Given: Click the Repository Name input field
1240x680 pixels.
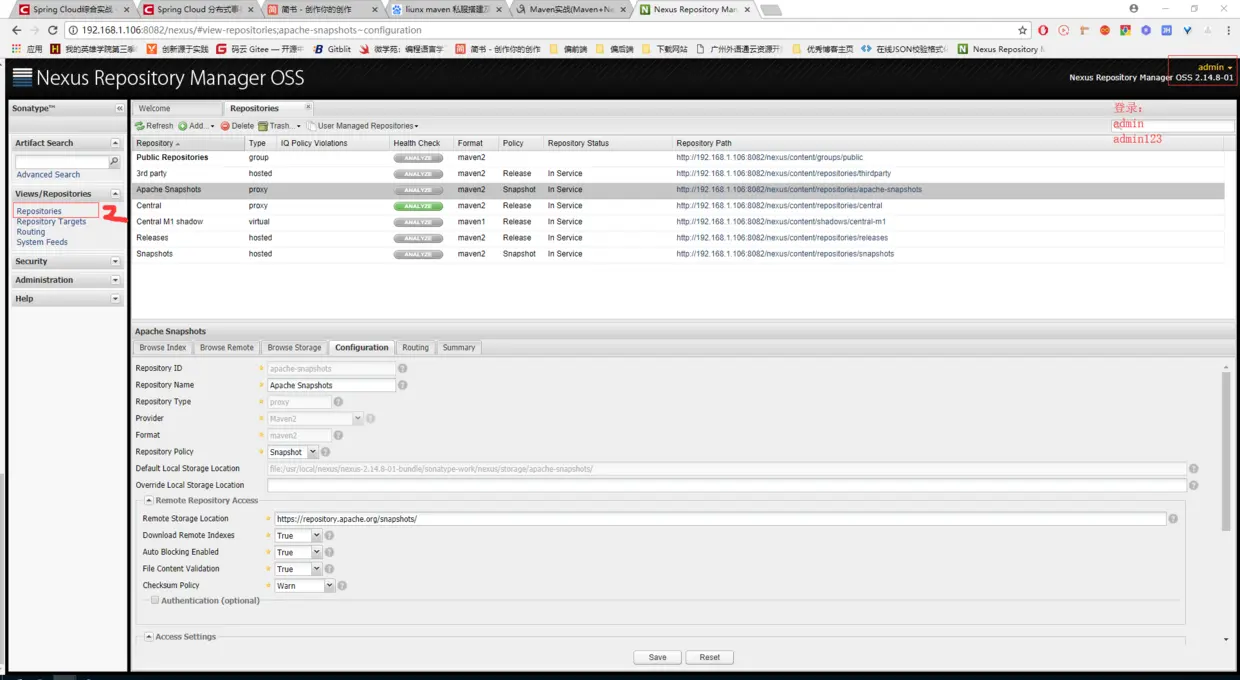Looking at the screenshot, I should coord(331,385).
